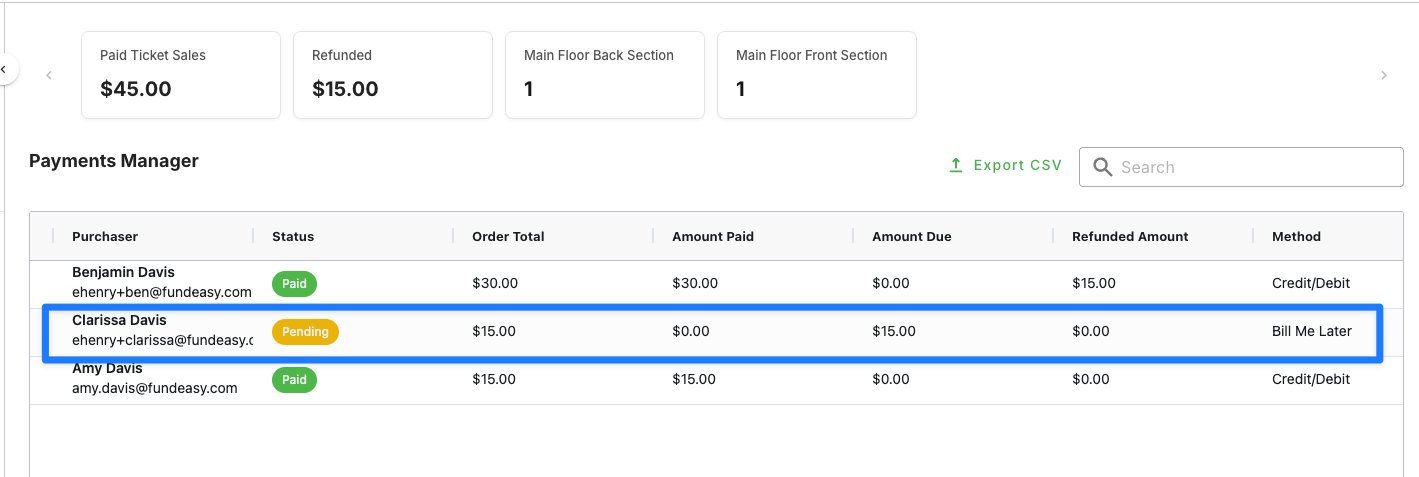
Task: Select the Refunded $15.00 card
Action: 393,75
